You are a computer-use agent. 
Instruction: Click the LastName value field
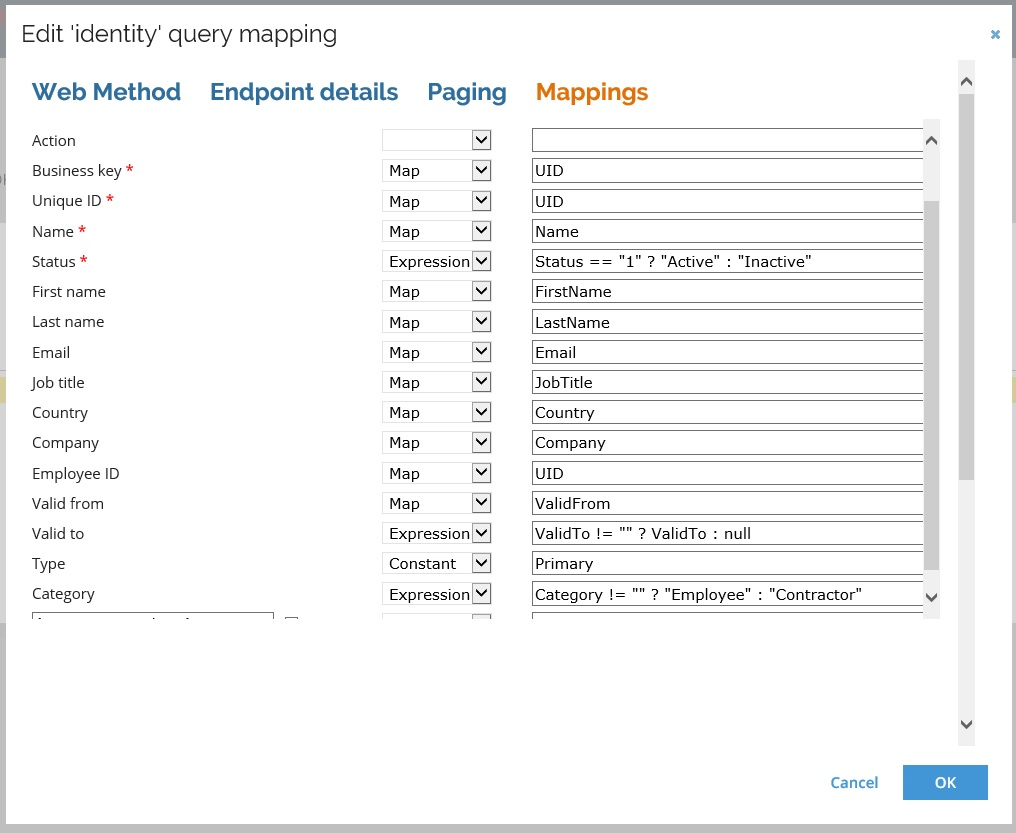tap(727, 322)
